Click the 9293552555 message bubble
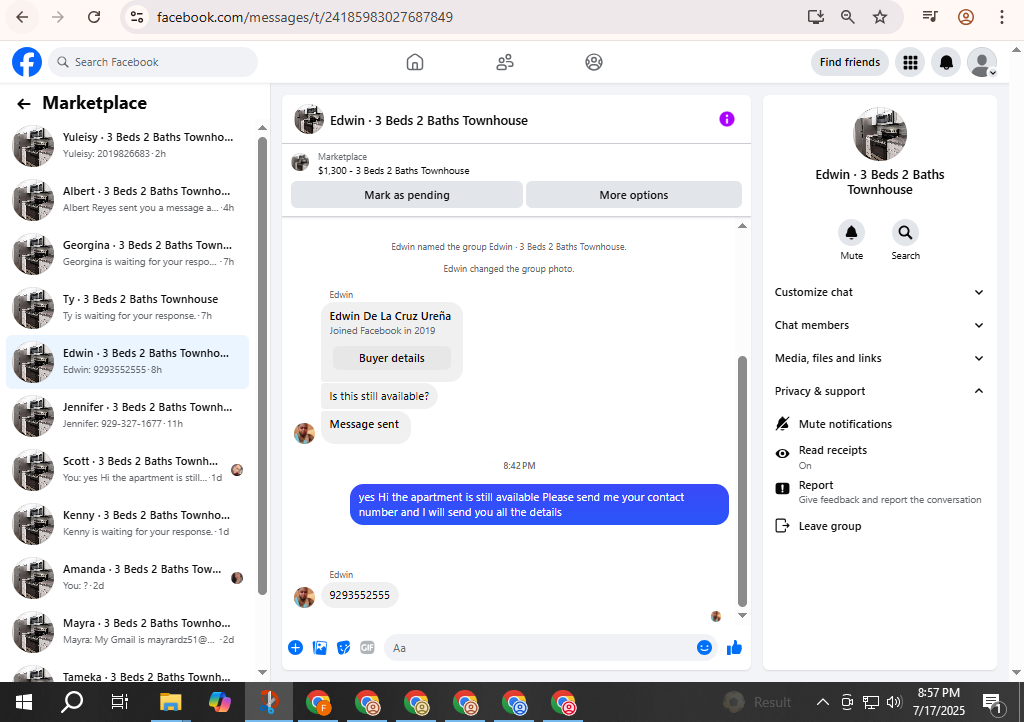 (359, 595)
